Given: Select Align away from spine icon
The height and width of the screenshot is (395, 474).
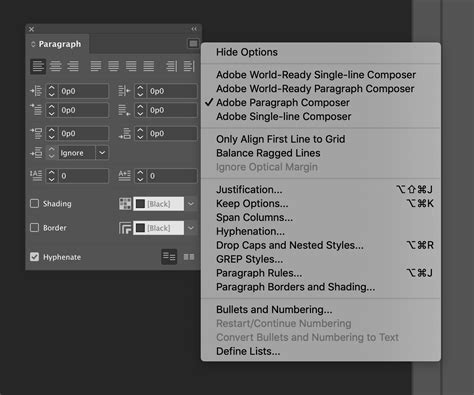Looking at the screenshot, I should coord(189,66).
